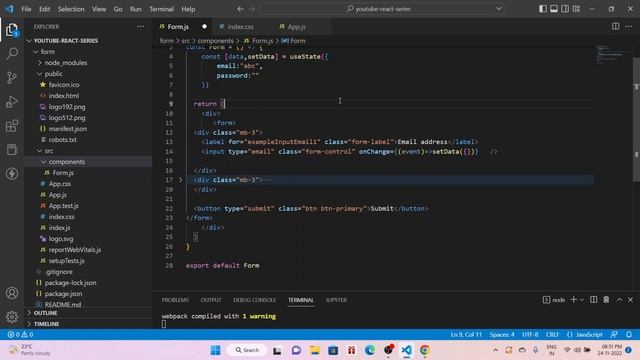Image resolution: width=640 pixels, height=360 pixels.
Task: Open the customize layout icon
Action: (x=576, y=9)
